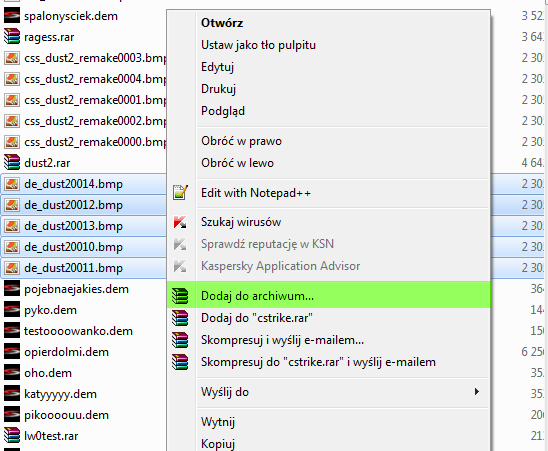Viewport: 548px width, 451px height.
Task: Choose Obróć w prawo
Action: click(x=241, y=141)
